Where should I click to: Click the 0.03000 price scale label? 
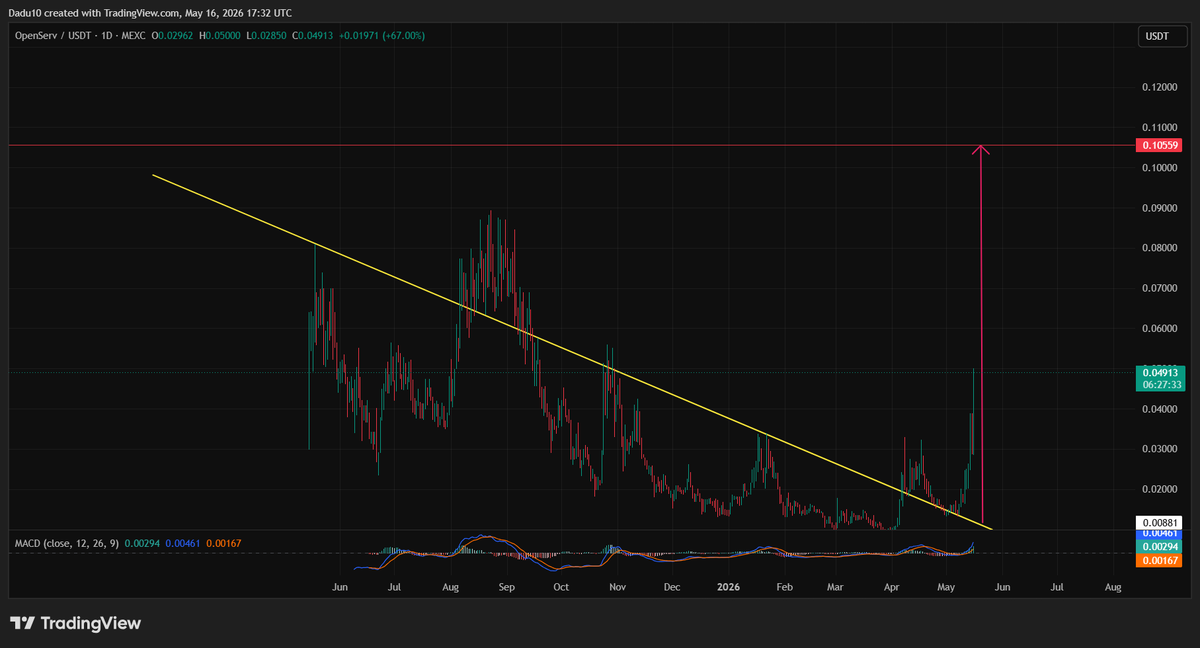click(x=1160, y=448)
